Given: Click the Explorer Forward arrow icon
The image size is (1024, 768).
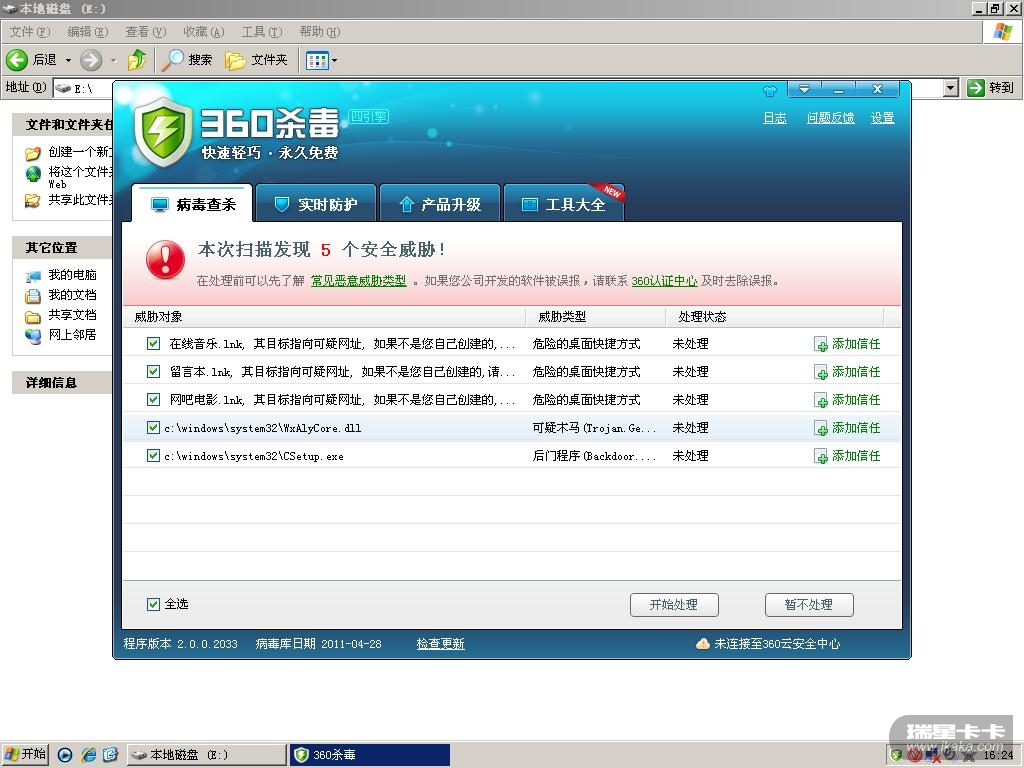Looking at the screenshot, I should [x=91, y=60].
